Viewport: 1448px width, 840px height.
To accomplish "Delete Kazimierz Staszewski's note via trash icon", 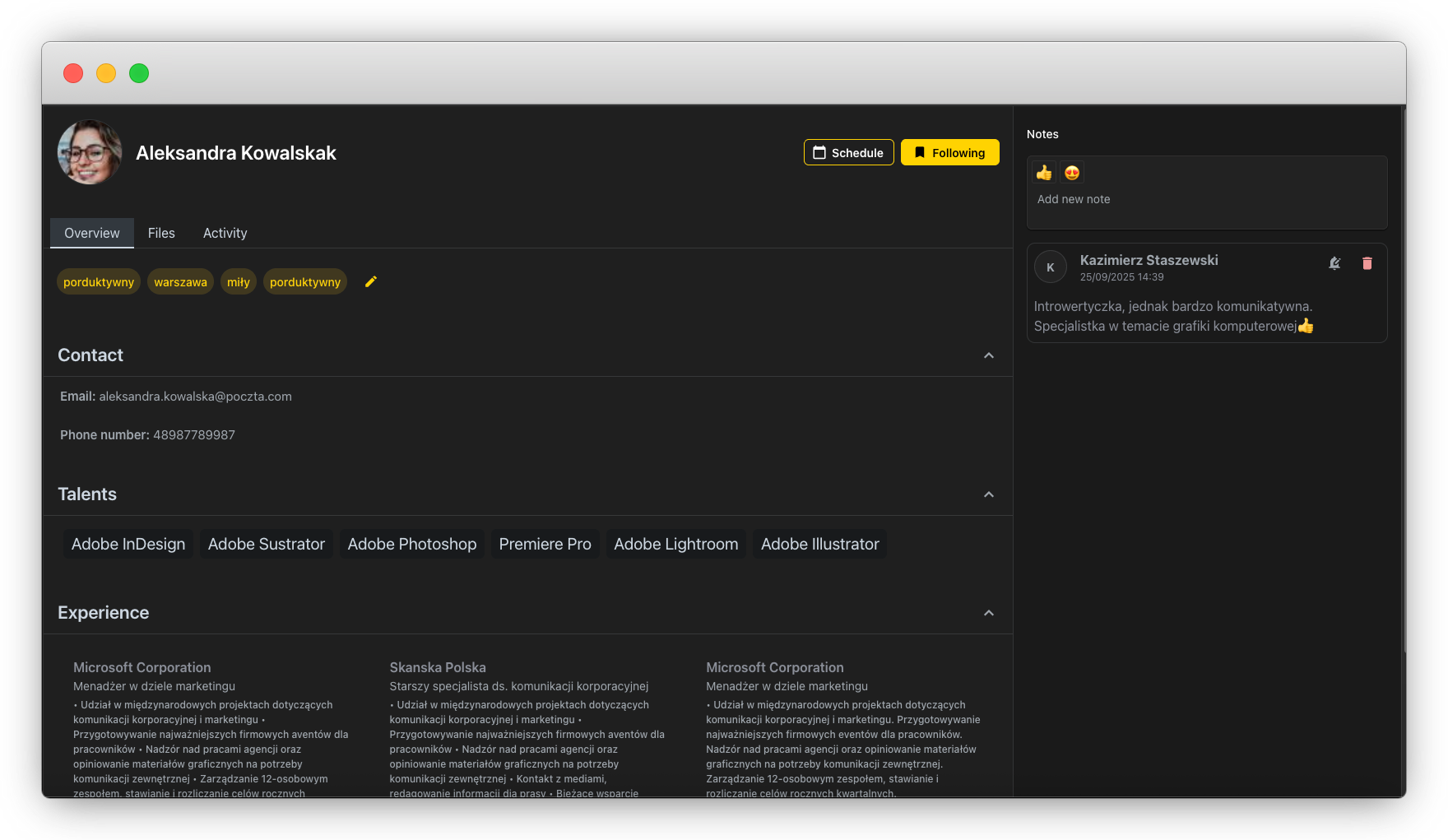I will [x=1367, y=263].
